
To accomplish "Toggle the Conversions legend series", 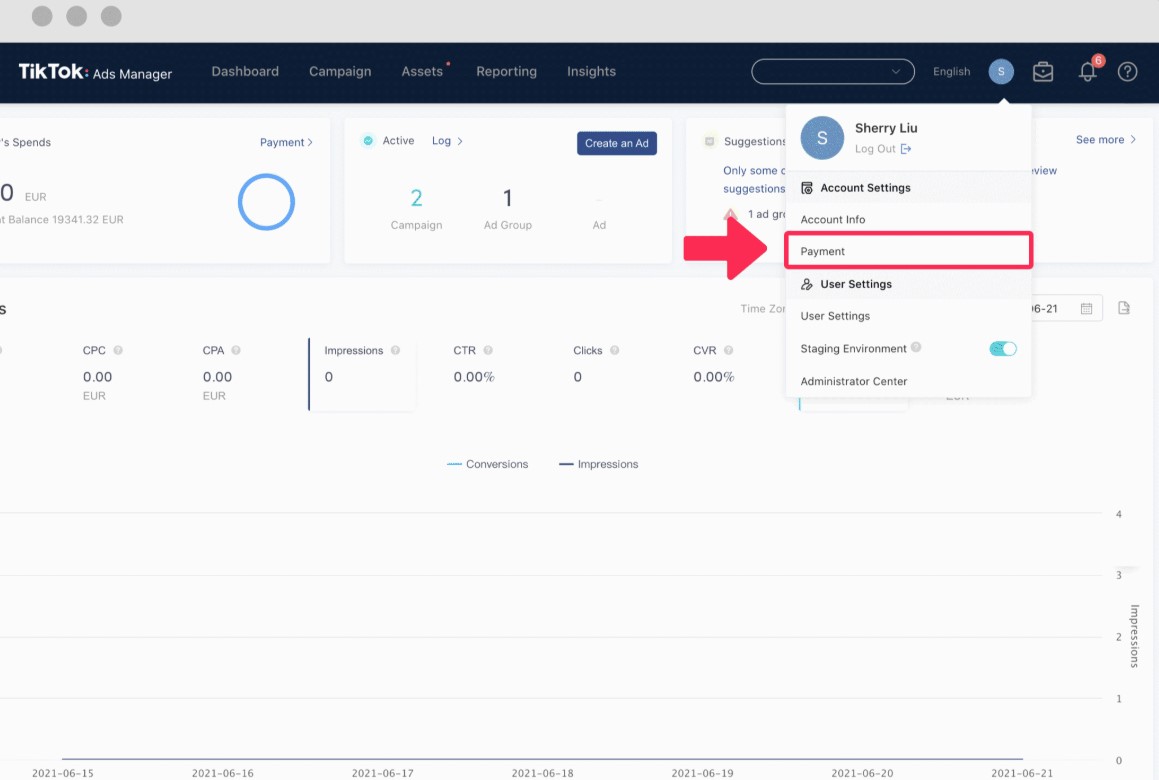I will (488, 464).
